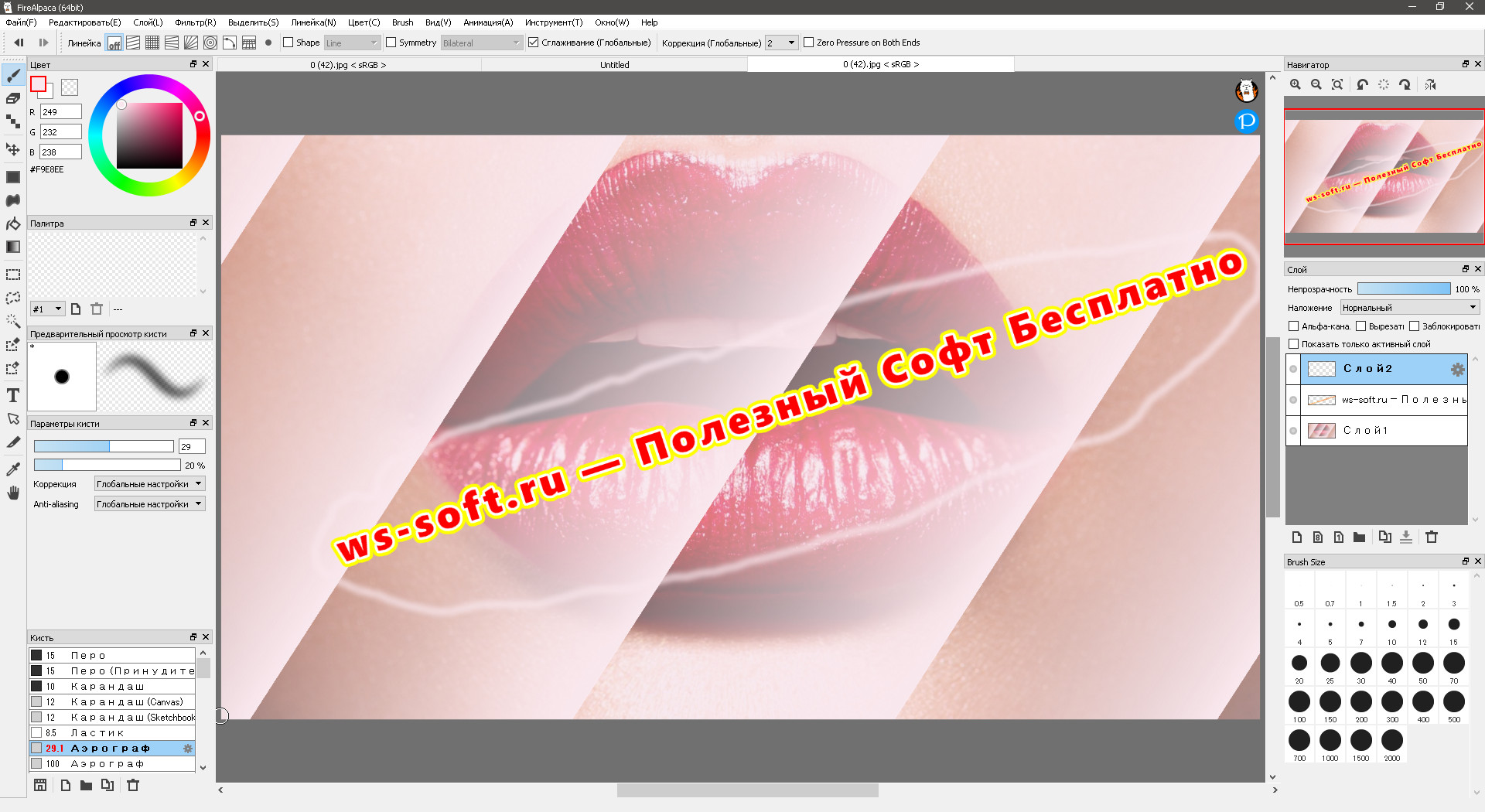1485x812 pixels.
Task: Toggle the Заблокировать lock checkbox
Action: click(1415, 326)
